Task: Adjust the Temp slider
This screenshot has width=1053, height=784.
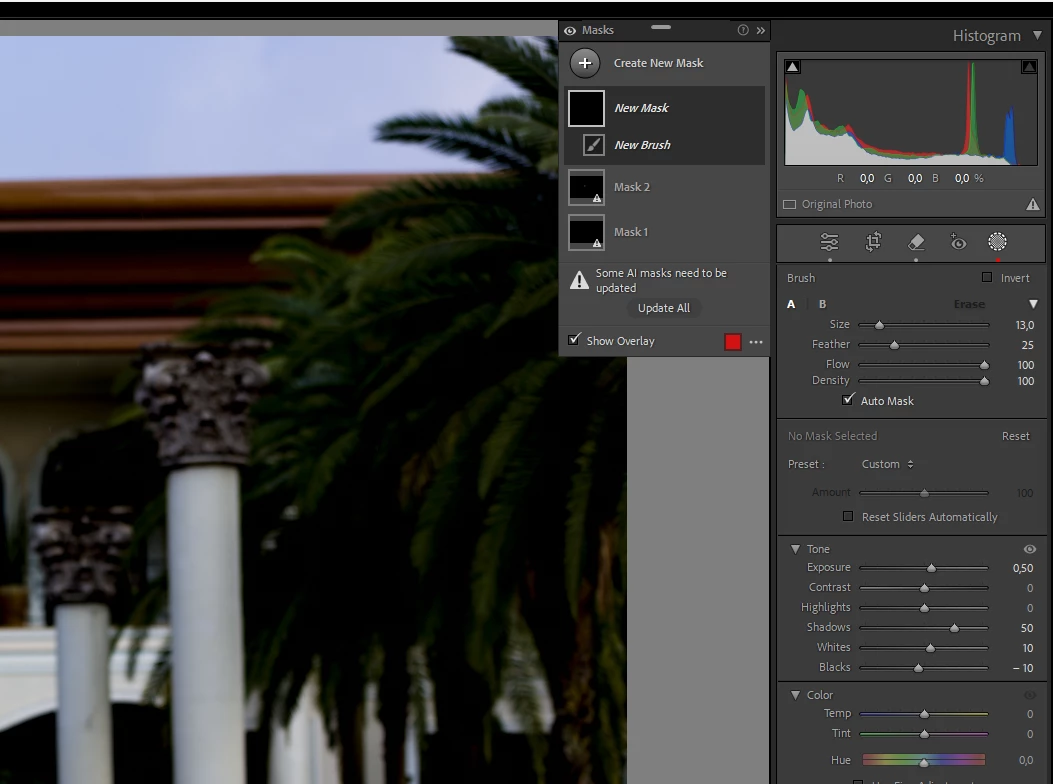Action: pyautogui.click(x=923, y=714)
